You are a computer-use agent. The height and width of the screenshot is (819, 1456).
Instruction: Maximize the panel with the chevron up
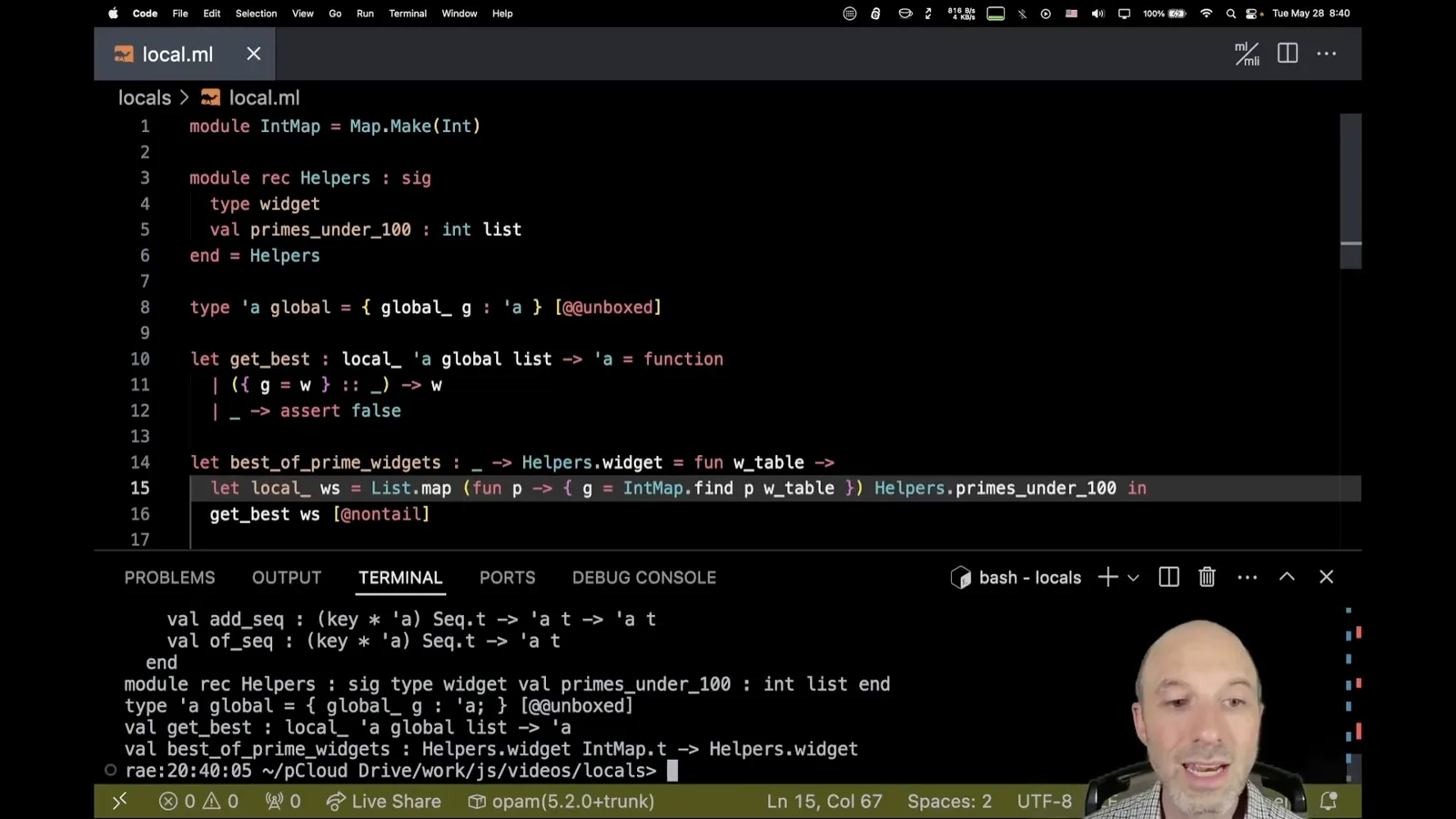coord(1287,577)
